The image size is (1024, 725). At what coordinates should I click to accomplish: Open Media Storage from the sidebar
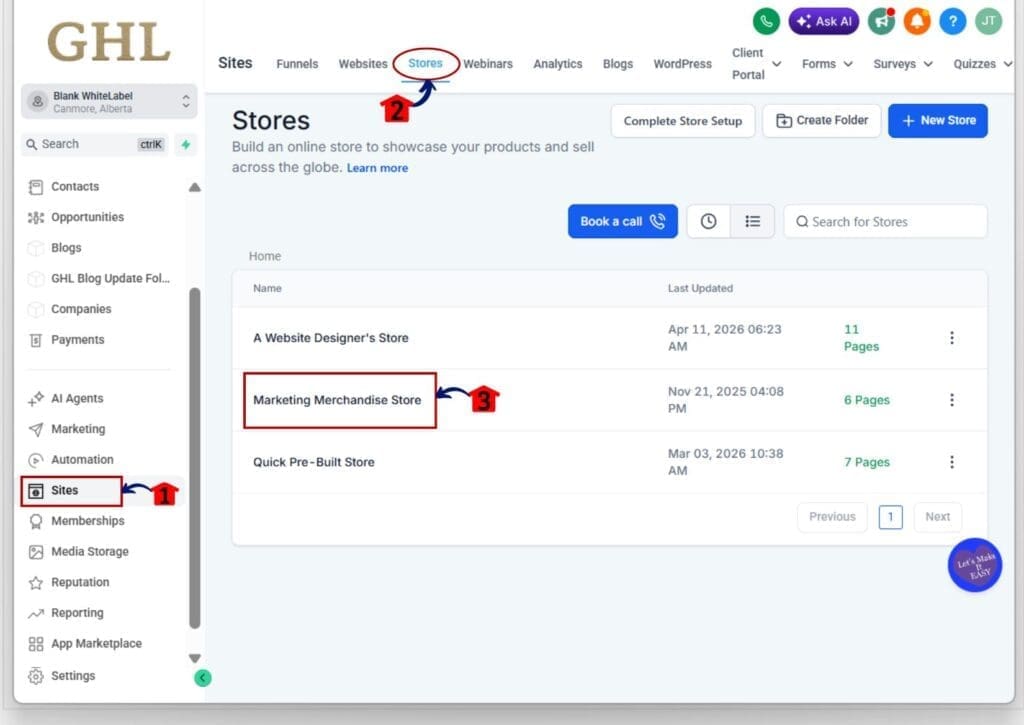click(89, 551)
